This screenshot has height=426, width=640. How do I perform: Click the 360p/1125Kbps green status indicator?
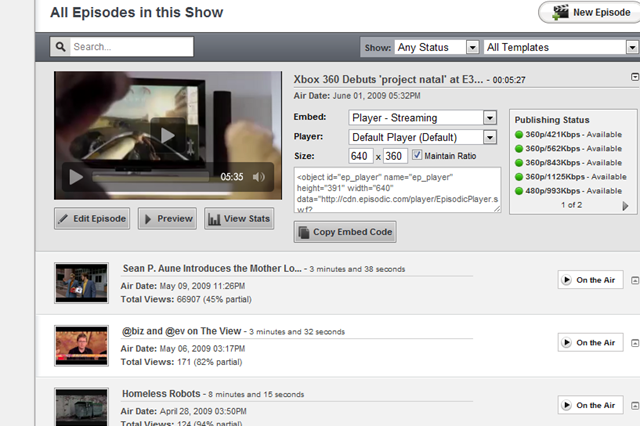coord(519,177)
